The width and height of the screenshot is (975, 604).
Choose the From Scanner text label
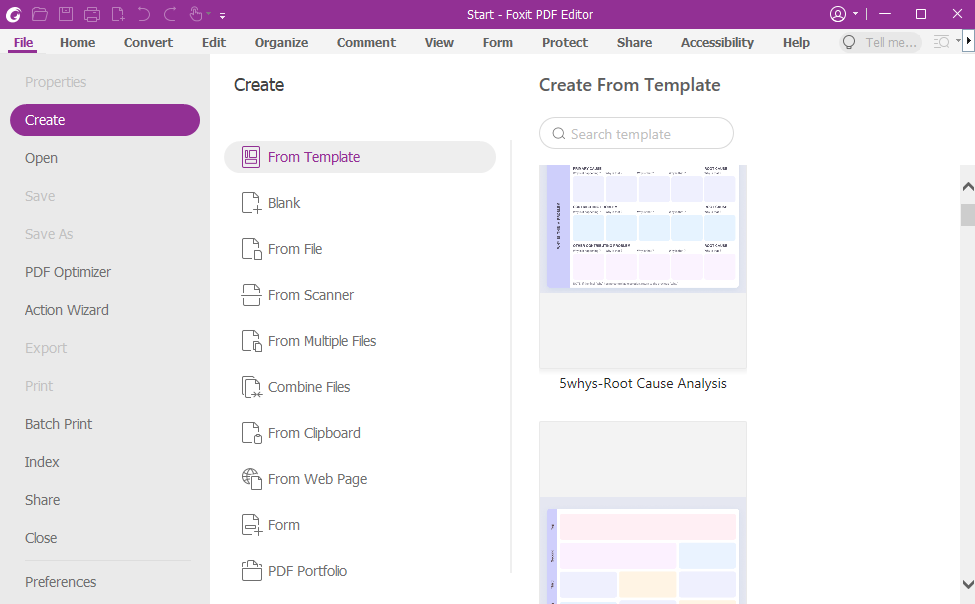click(x=310, y=295)
